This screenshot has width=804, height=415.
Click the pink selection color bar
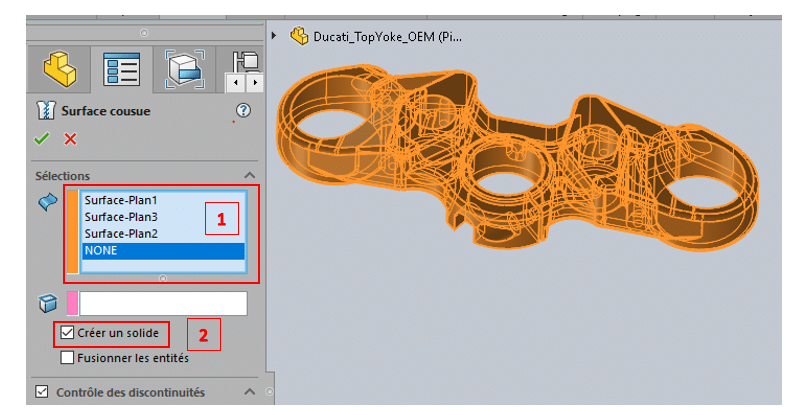pyautogui.click(x=73, y=303)
